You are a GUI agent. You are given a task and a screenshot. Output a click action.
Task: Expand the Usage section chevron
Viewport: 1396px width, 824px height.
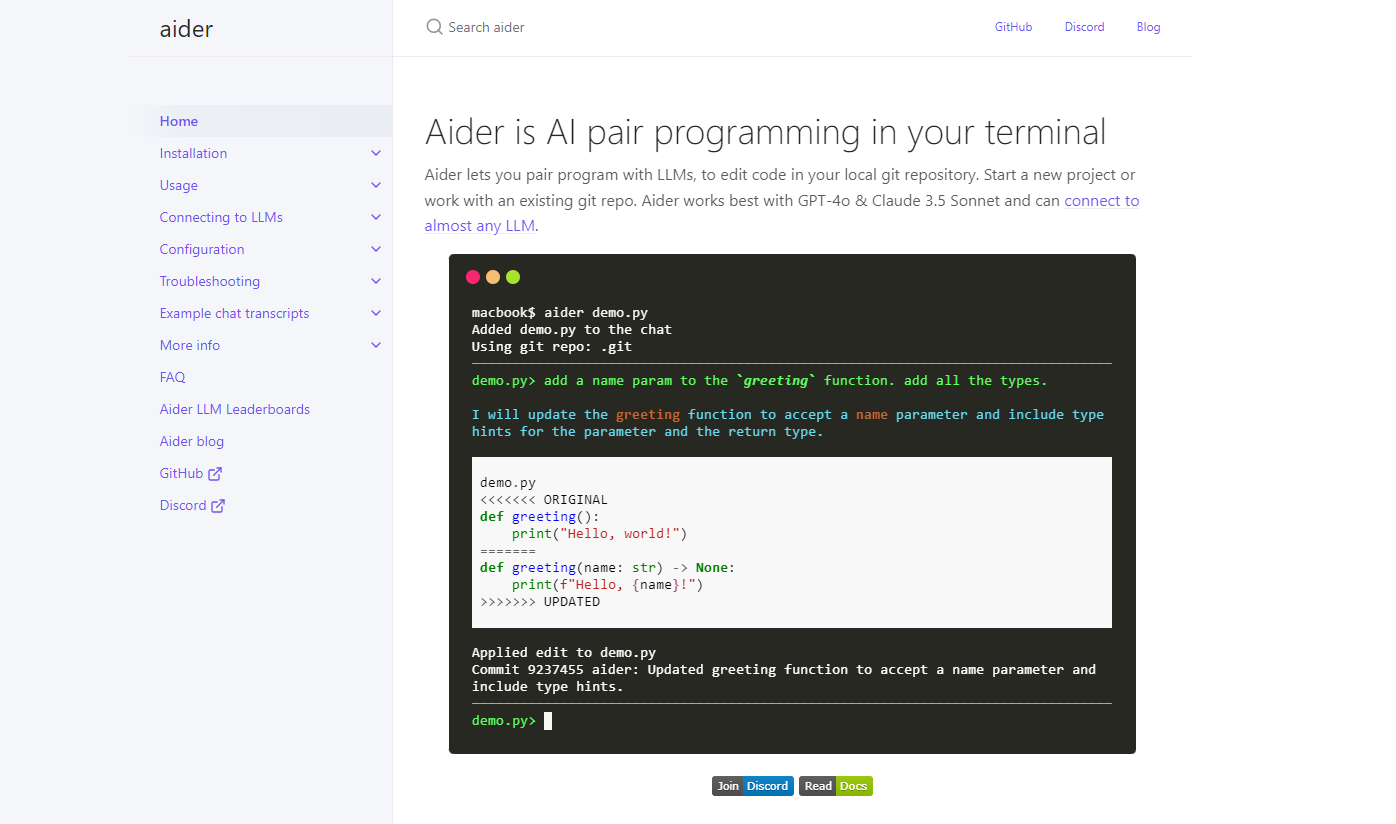point(376,185)
